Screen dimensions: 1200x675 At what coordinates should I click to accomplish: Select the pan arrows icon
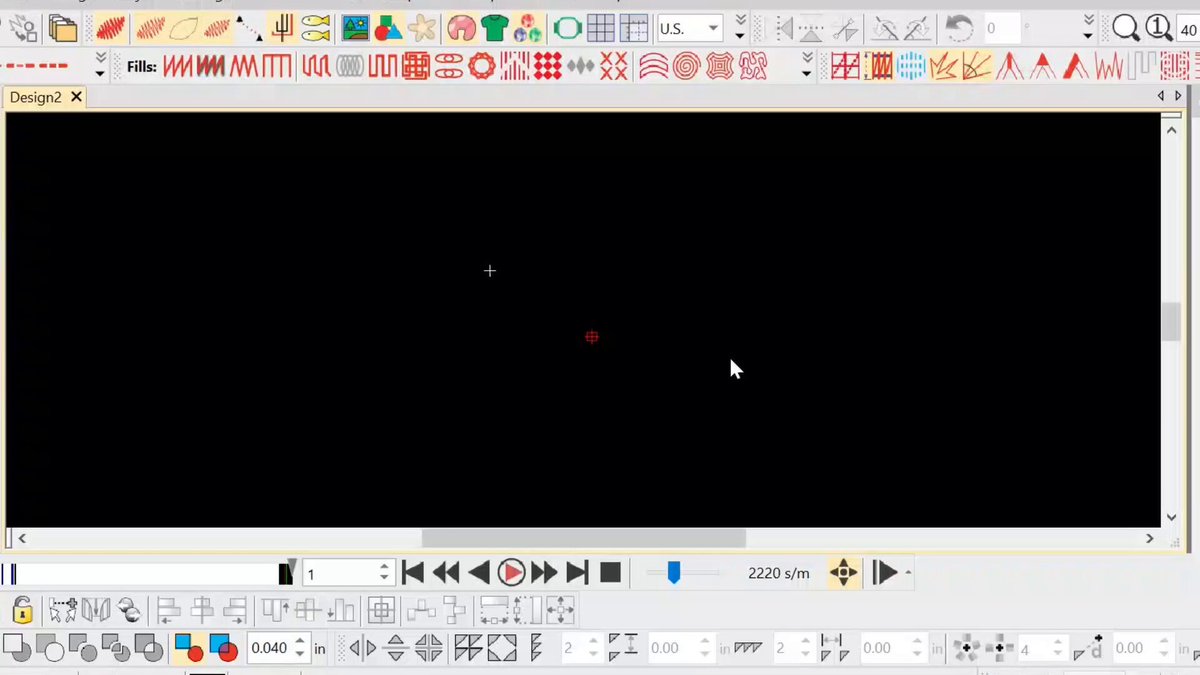[x=843, y=573]
